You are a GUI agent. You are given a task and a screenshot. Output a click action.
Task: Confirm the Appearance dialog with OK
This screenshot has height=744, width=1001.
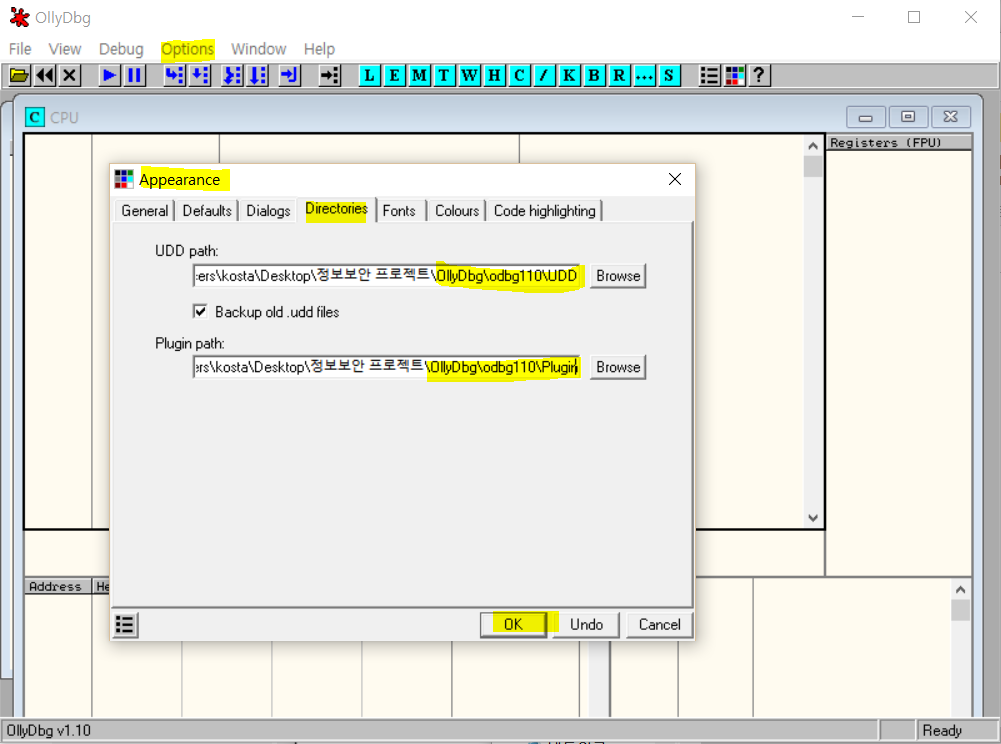[x=513, y=624]
